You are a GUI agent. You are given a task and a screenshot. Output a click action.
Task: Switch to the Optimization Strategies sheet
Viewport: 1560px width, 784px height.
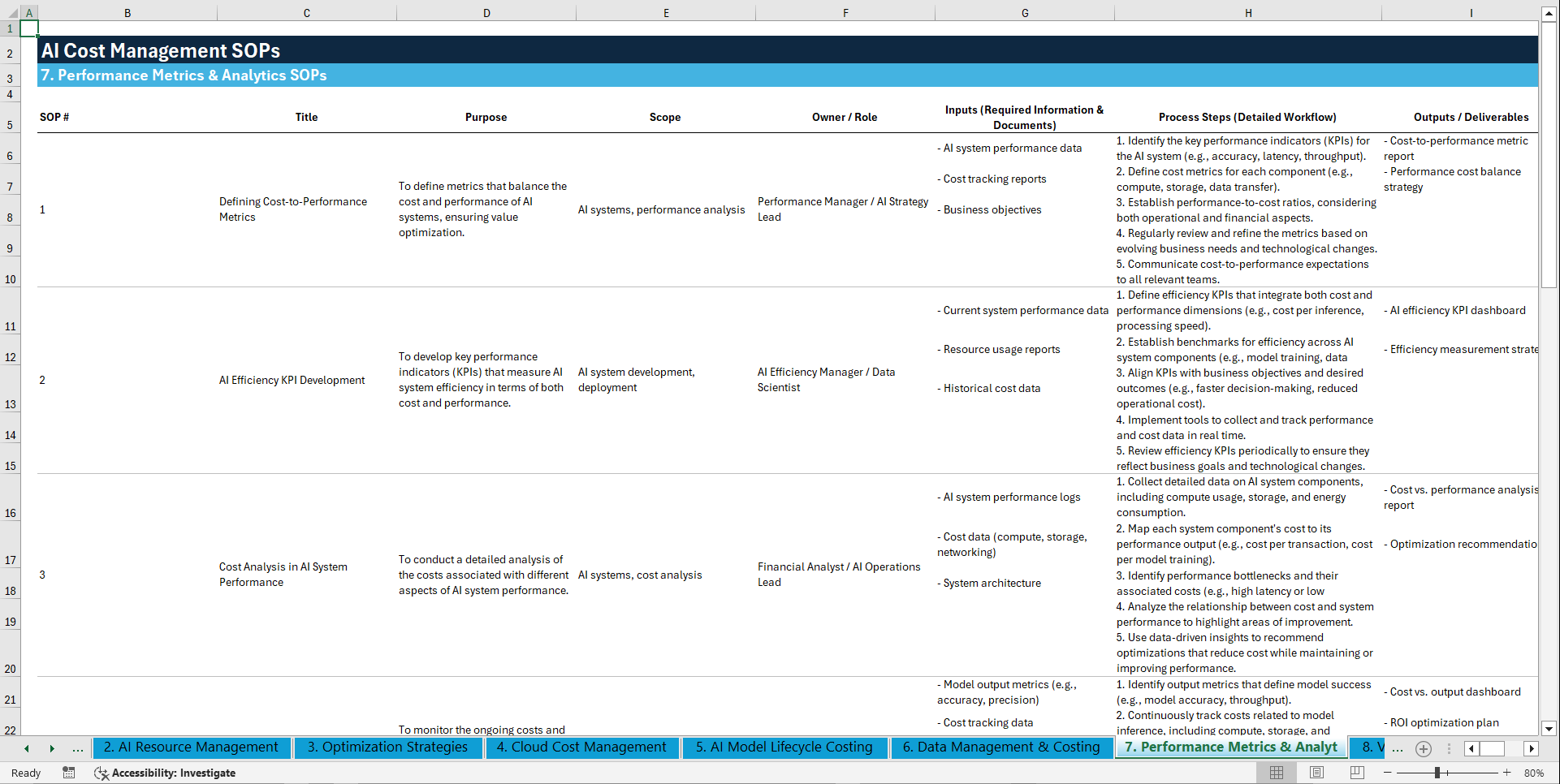click(388, 747)
